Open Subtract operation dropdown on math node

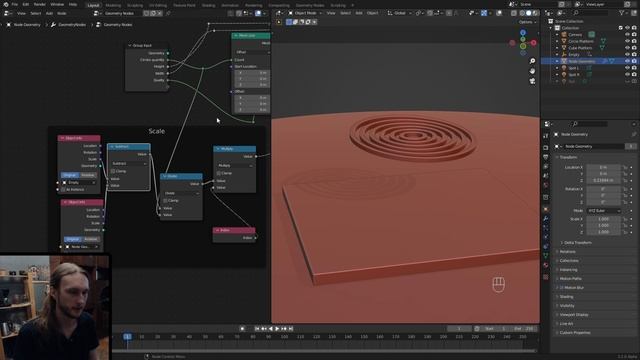(129, 163)
